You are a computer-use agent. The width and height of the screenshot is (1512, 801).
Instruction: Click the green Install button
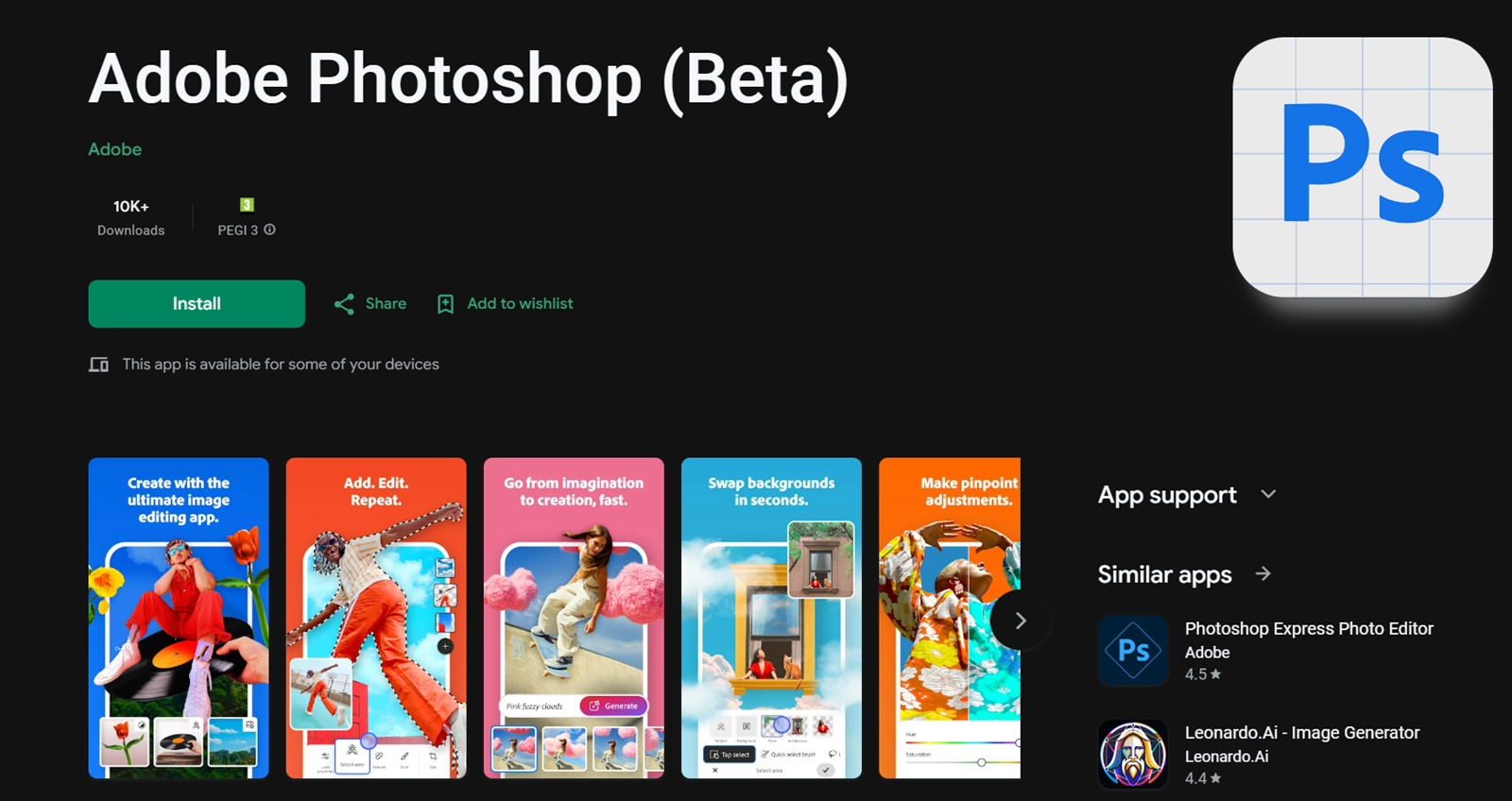[197, 303]
